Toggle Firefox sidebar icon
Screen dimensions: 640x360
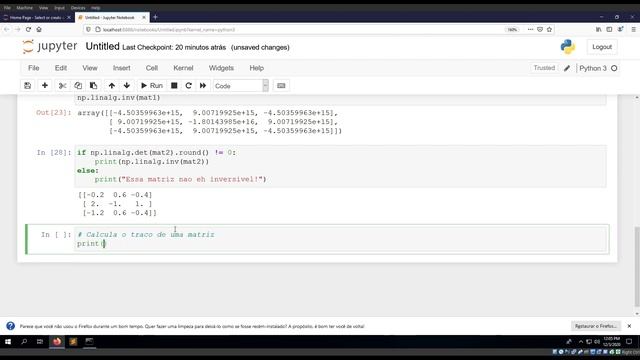click(609, 29)
